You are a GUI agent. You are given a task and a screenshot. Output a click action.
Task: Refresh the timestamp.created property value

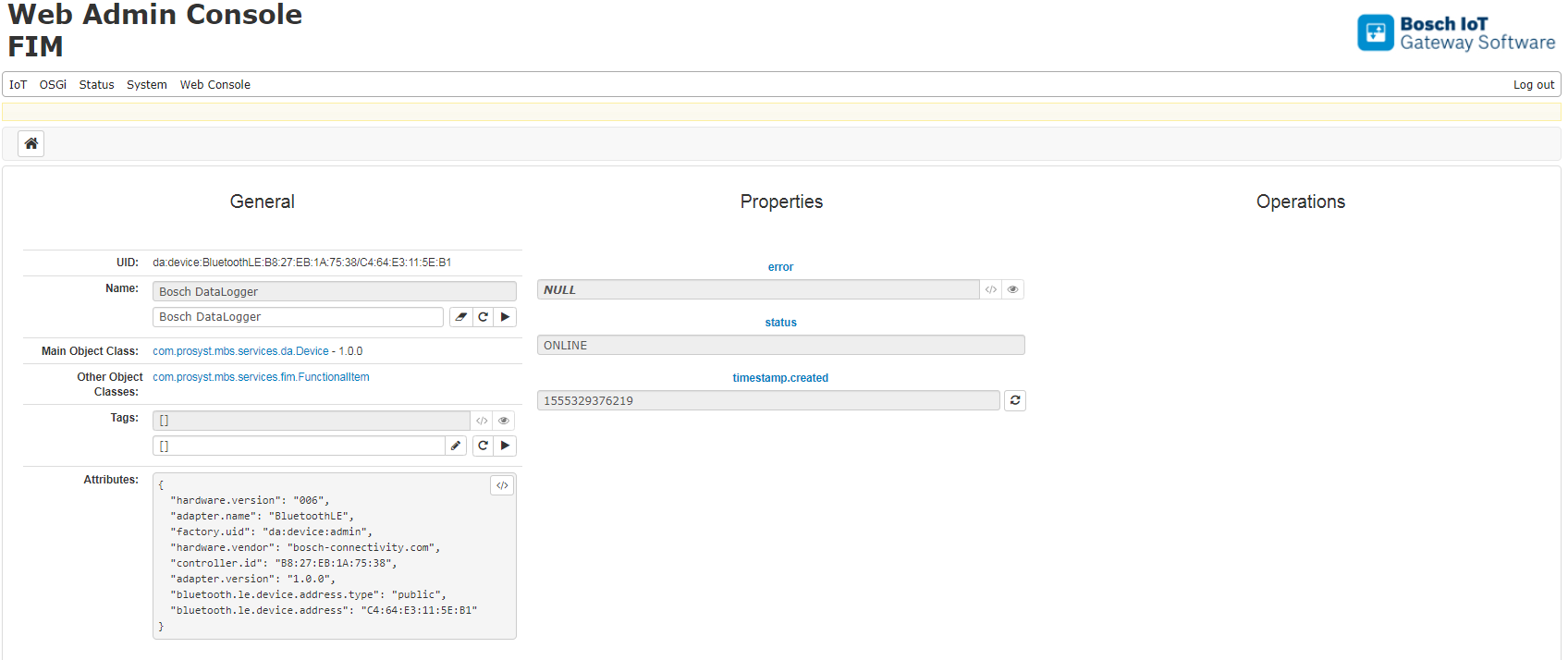pyautogui.click(x=1015, y=400)
